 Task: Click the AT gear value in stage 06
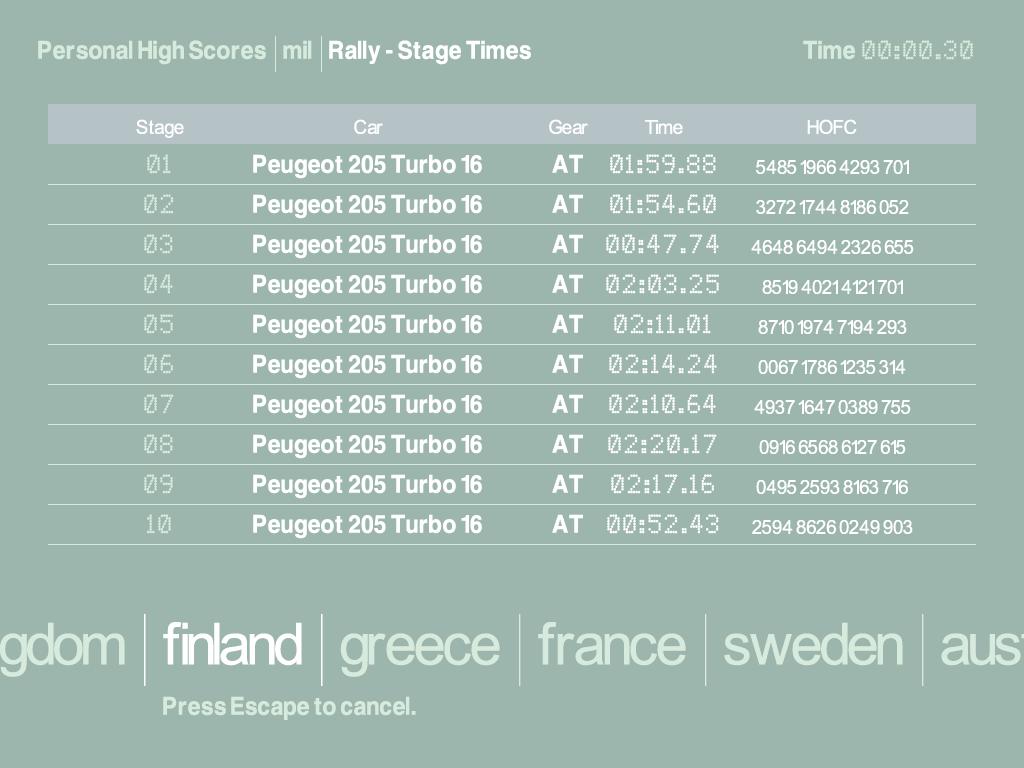click(567, 365)
